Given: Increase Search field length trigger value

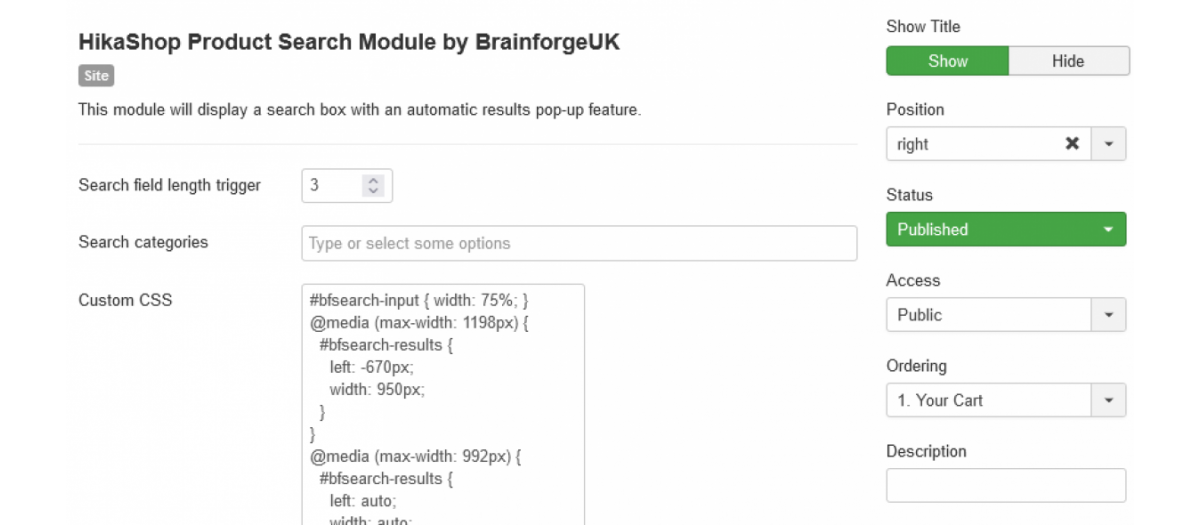Looking at the screenshot, I should pos(374,181).
